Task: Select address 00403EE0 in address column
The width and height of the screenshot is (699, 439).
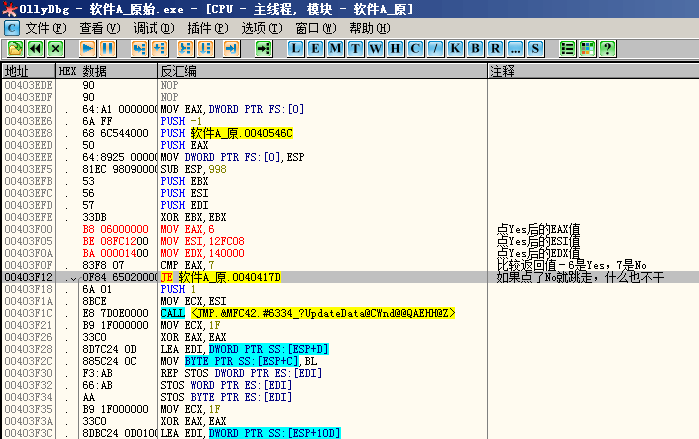Action: (29, 109)
